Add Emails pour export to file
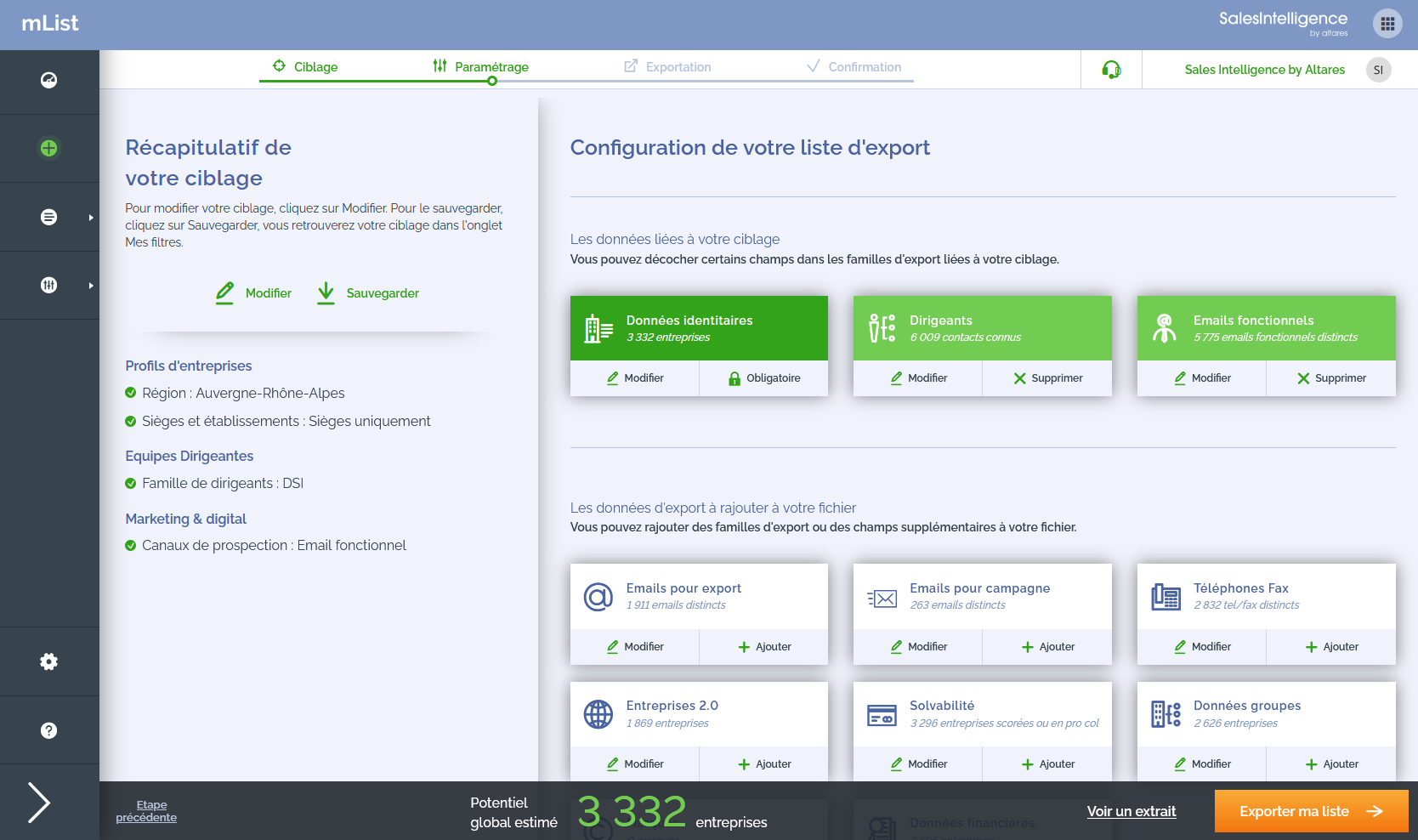Screen dimensions: 1418x840 (764, 647)
